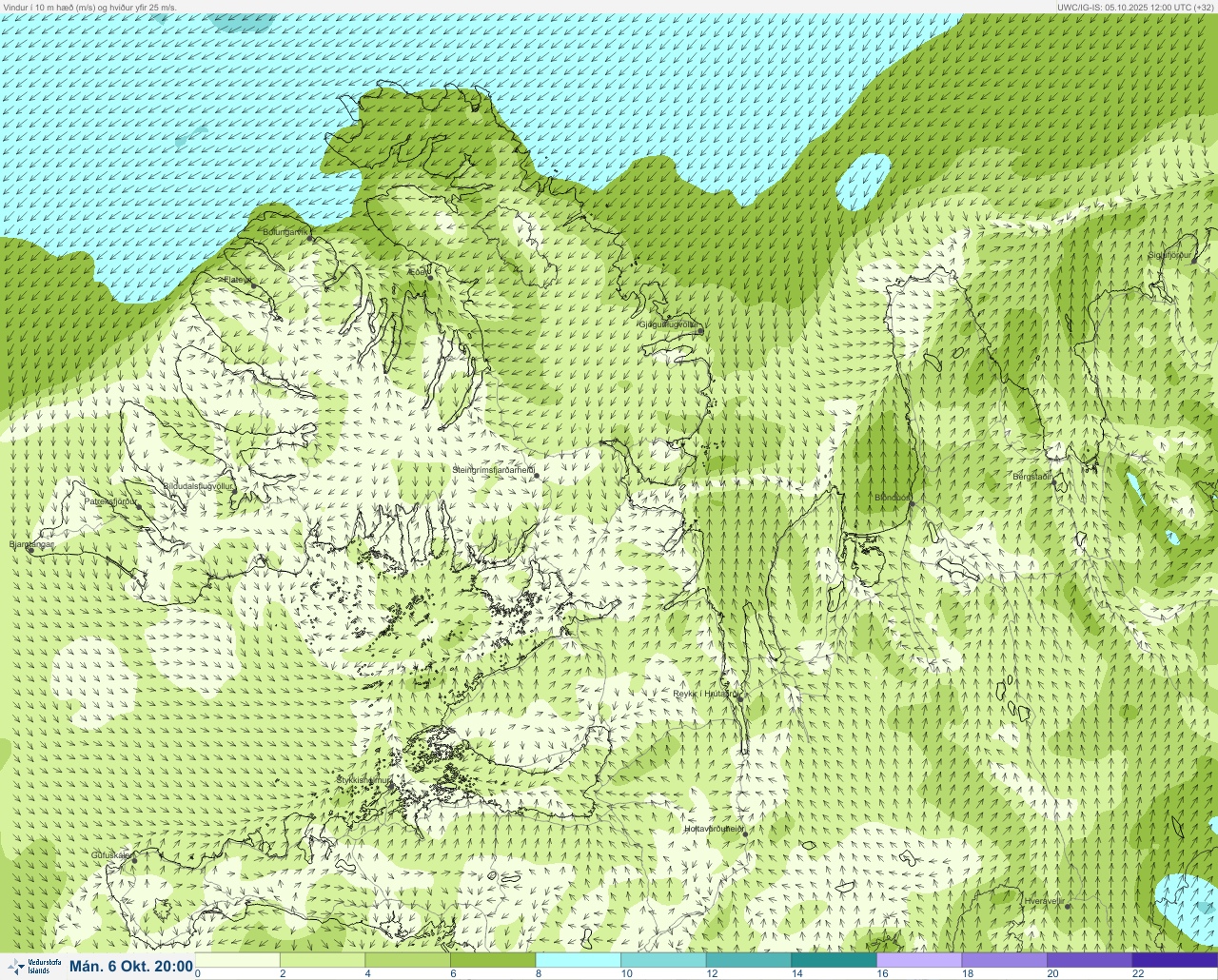Click the Reykir í Hrútafirði station label

click(x=706, y=694)
